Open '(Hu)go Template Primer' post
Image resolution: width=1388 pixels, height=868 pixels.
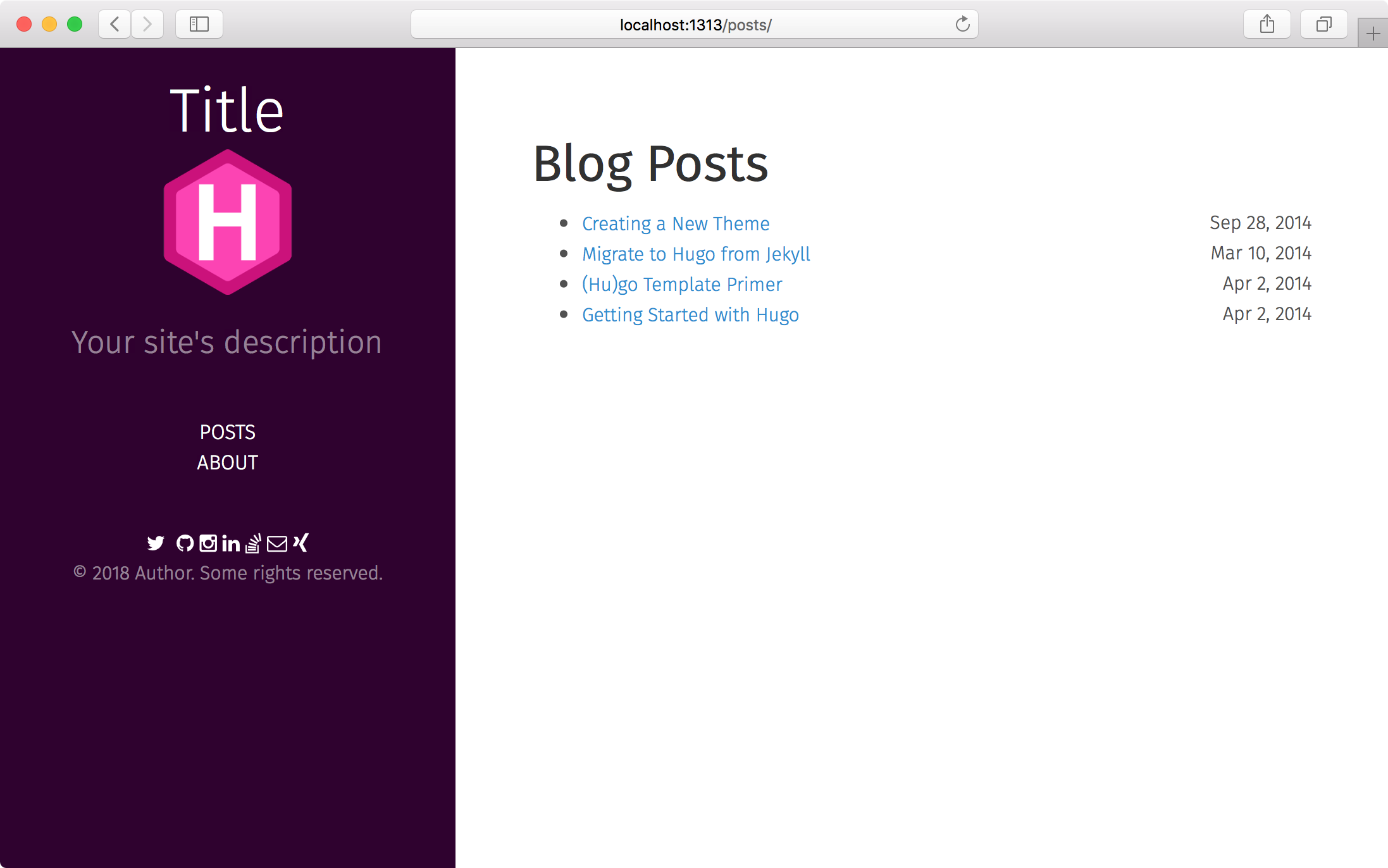coord(682,284)
